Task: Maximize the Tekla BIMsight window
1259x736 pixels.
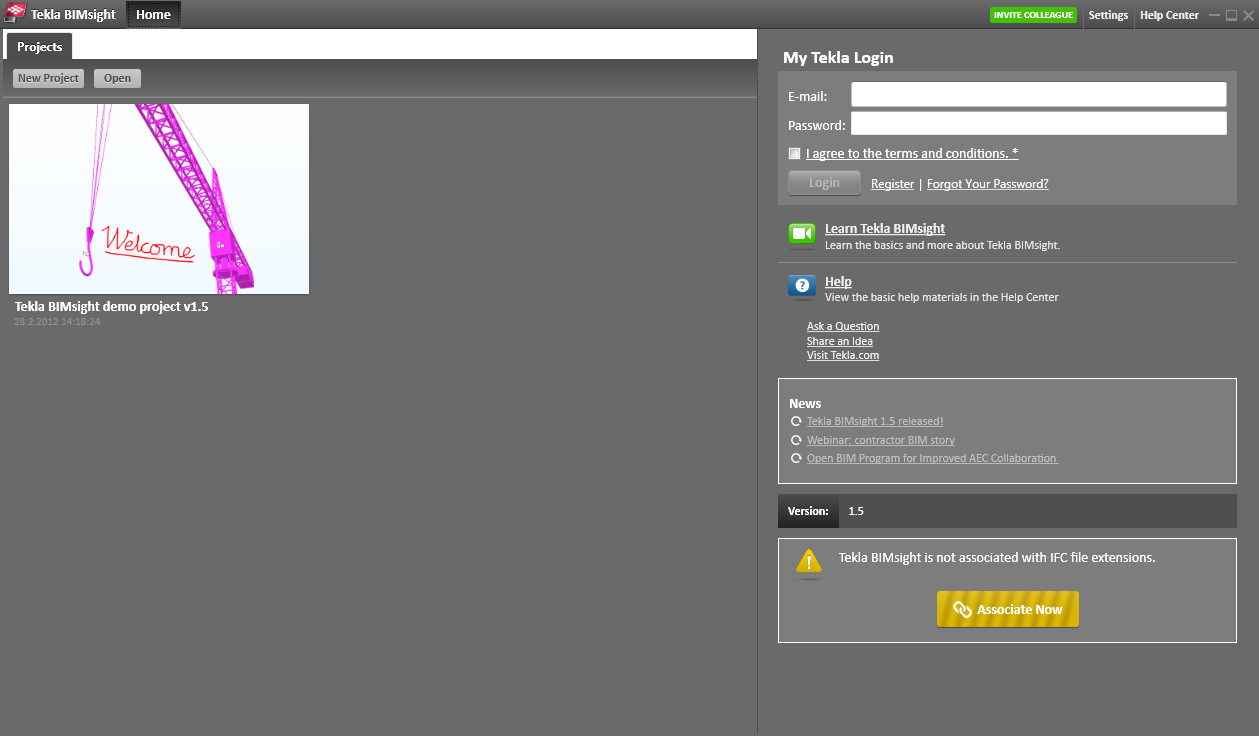Action: point(1231,15)
